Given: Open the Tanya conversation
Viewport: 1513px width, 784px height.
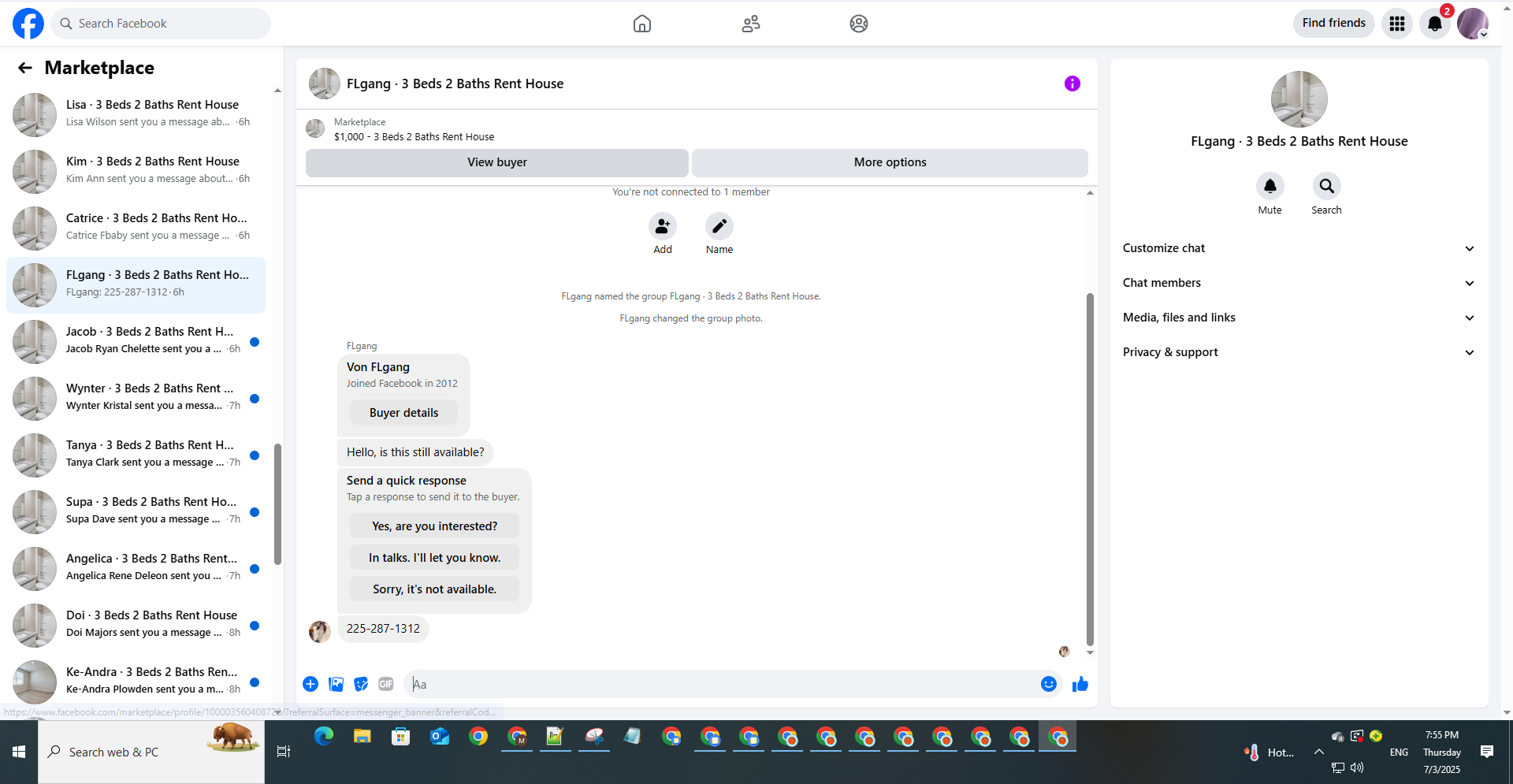Looking at the screenshot, I should 136,455.
